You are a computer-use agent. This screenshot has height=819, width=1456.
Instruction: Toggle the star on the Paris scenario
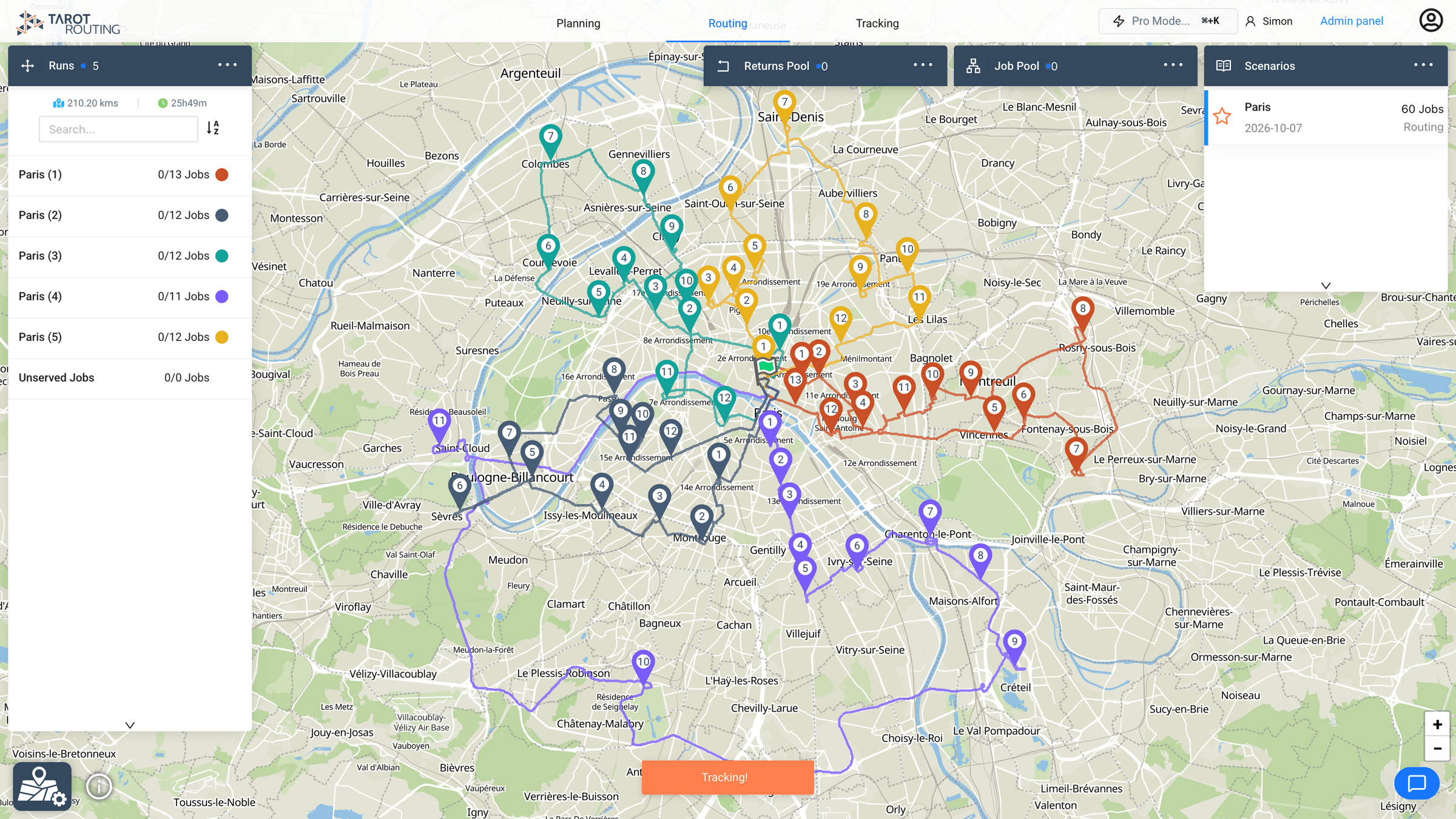[x=1222, y=116]
